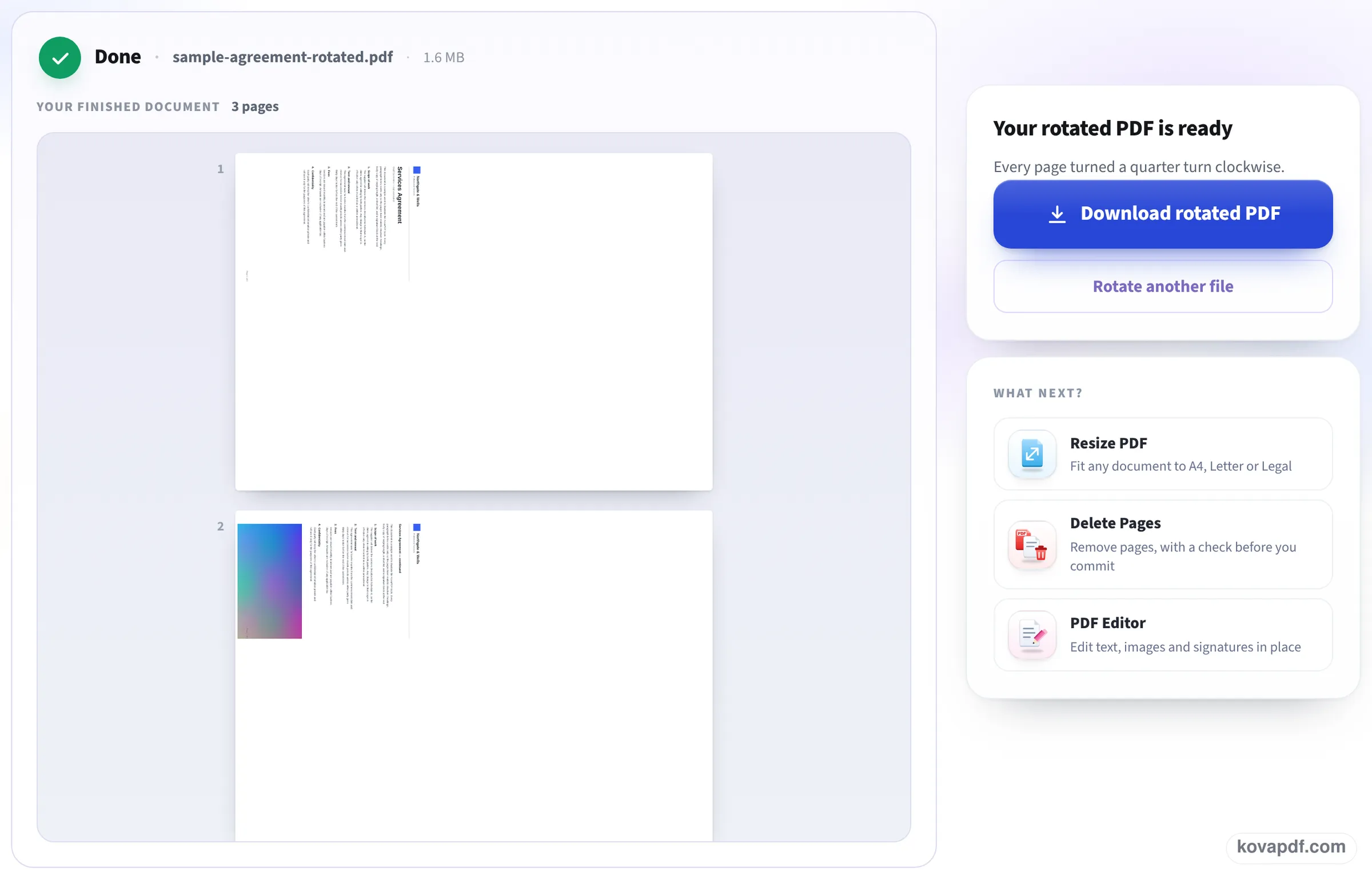Viewport: 1372px width, 879px height.
Task: Click the Your rotated PDF is ready heading
Action: tap(1112, 129)
